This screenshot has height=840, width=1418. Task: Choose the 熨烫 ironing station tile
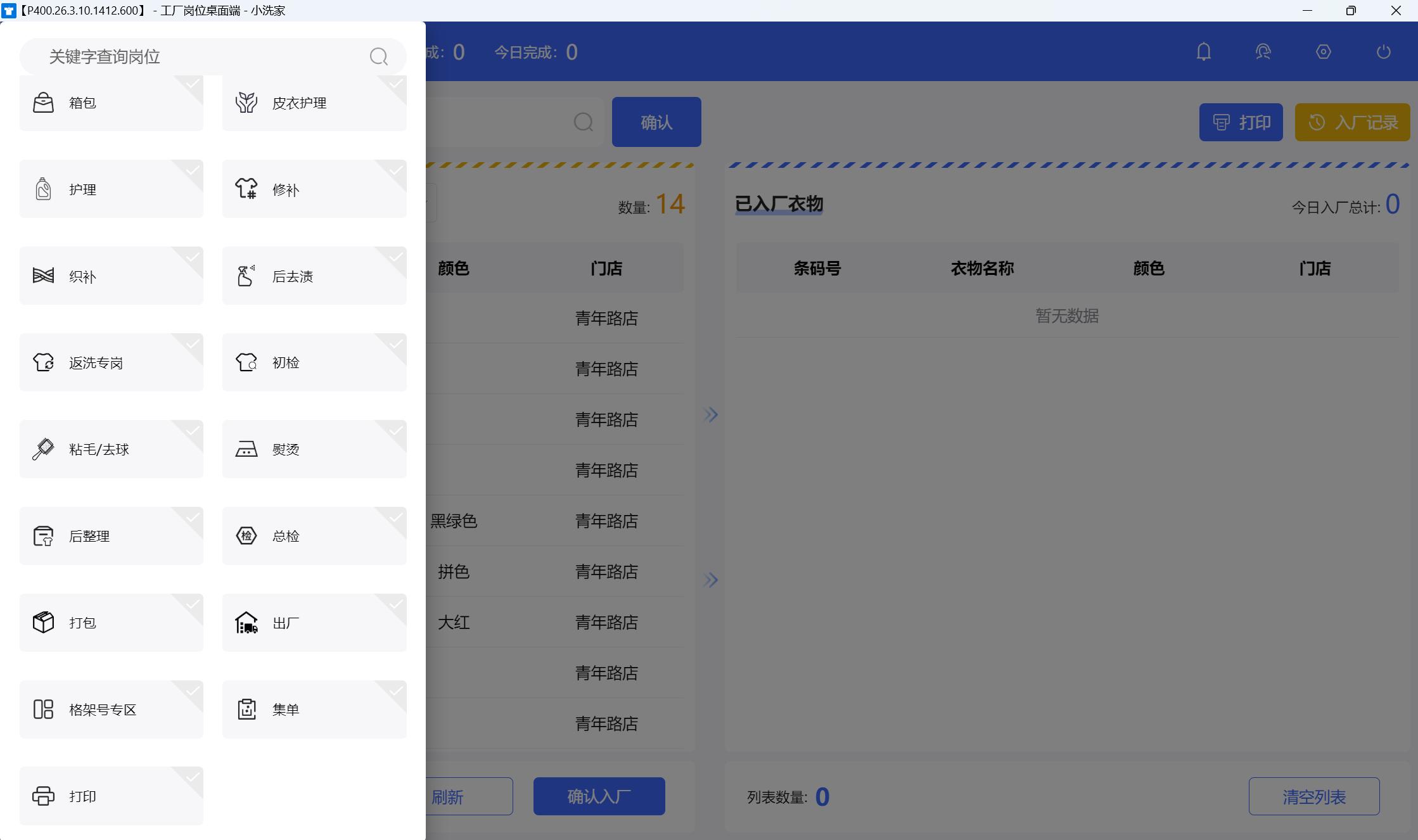click(x=314, y=449)
